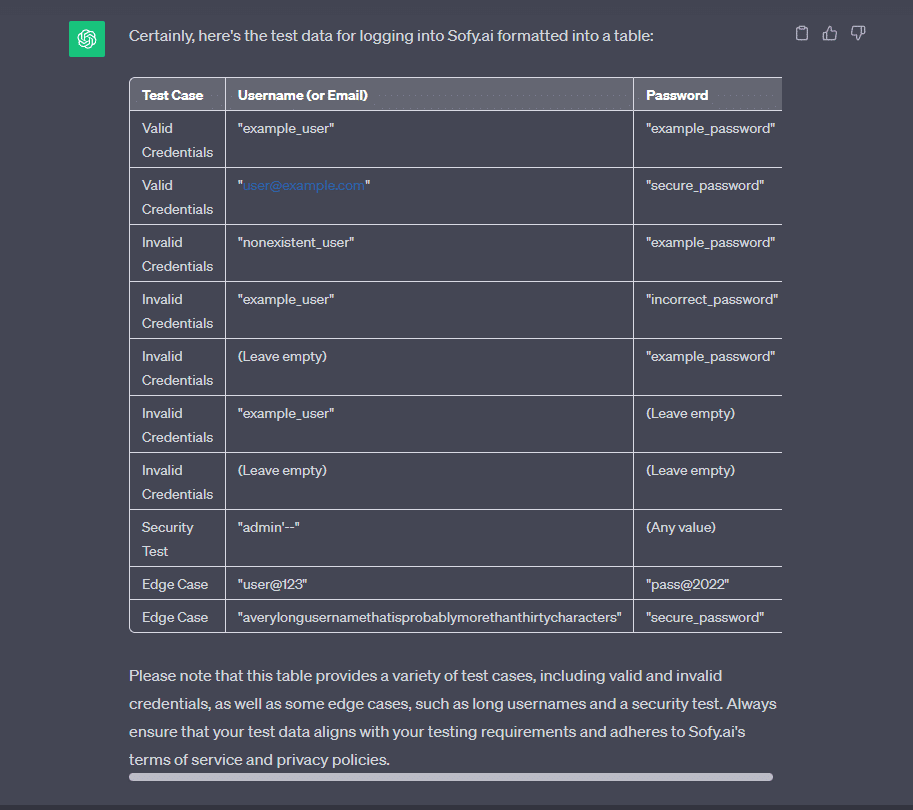Viewport: 913px width, 810px height.
Task: Click the "Please note" closing paragraph
Action: pyautogui.click(x=452, y=717)
